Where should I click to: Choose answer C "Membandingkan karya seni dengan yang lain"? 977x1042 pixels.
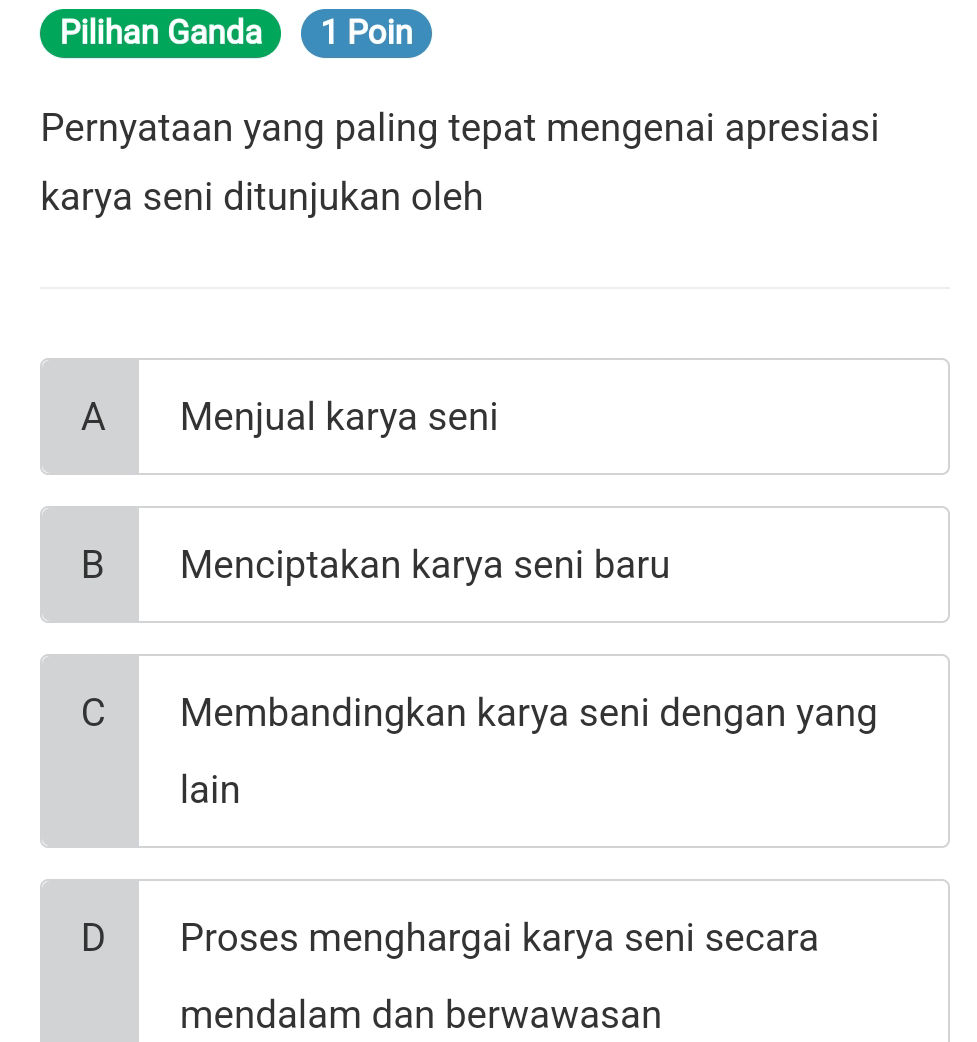pos(494,750)
